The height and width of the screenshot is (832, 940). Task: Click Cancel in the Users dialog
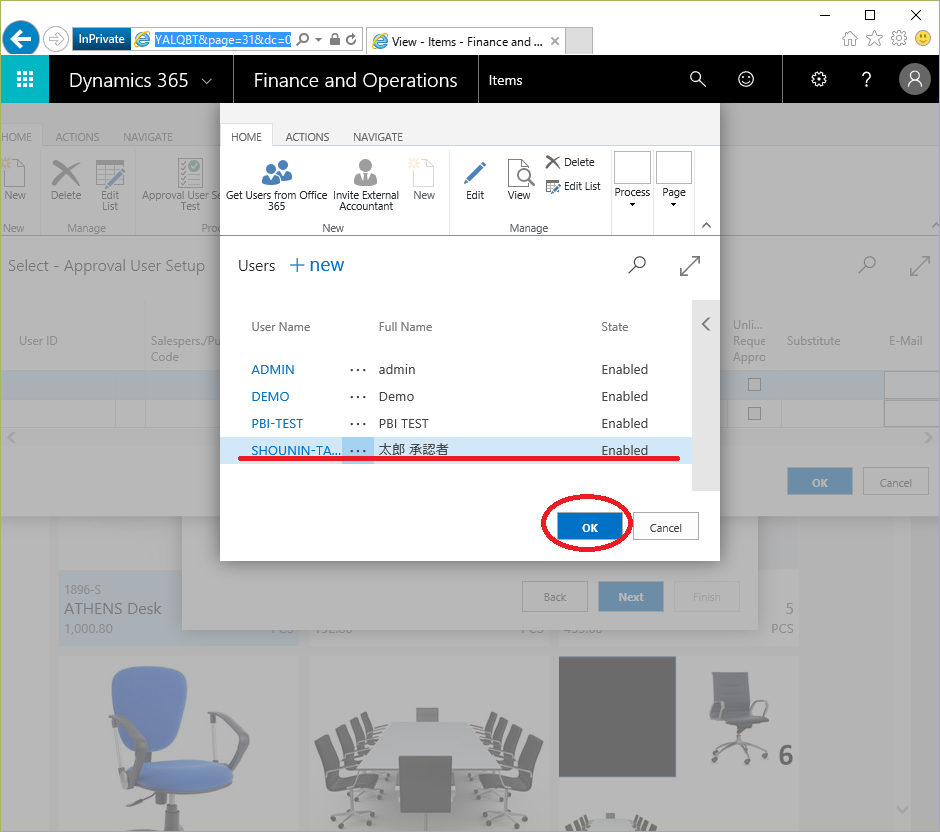665,527
